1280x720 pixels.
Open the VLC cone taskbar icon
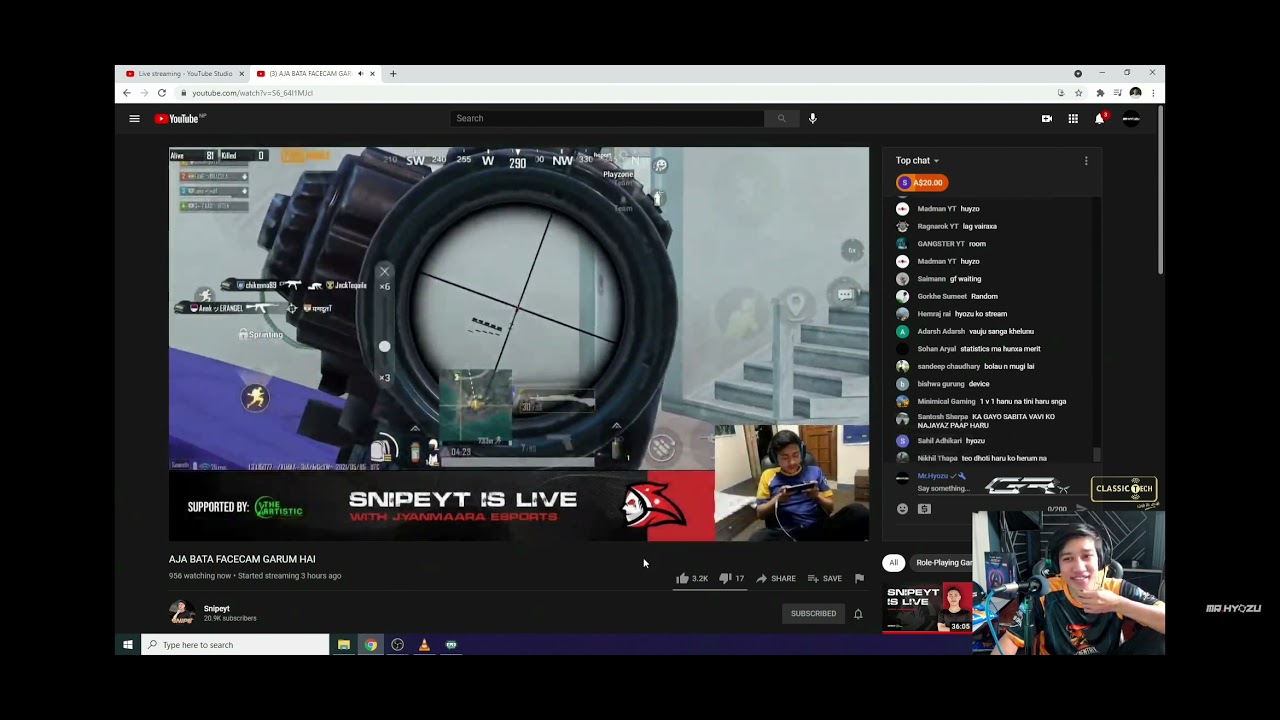(424, 645)
